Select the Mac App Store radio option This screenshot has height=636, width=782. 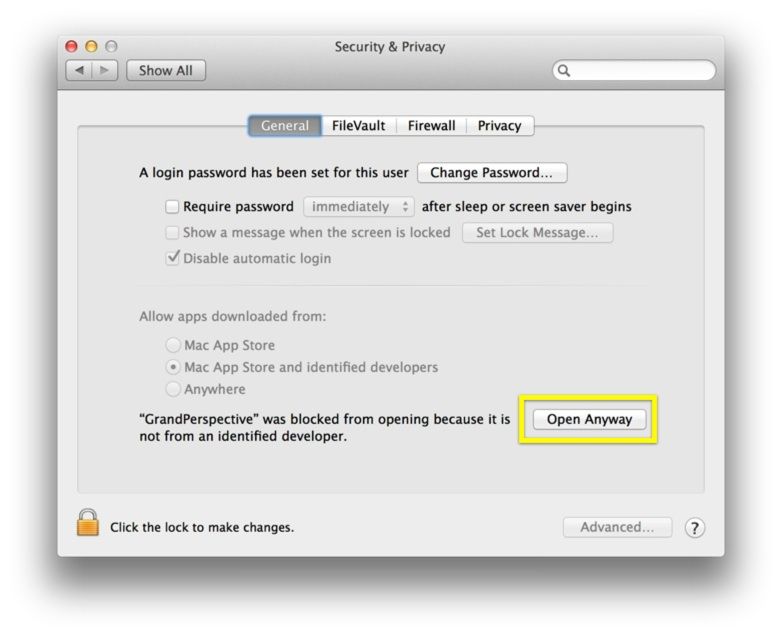pyautogui.click(x=173, y=345)
